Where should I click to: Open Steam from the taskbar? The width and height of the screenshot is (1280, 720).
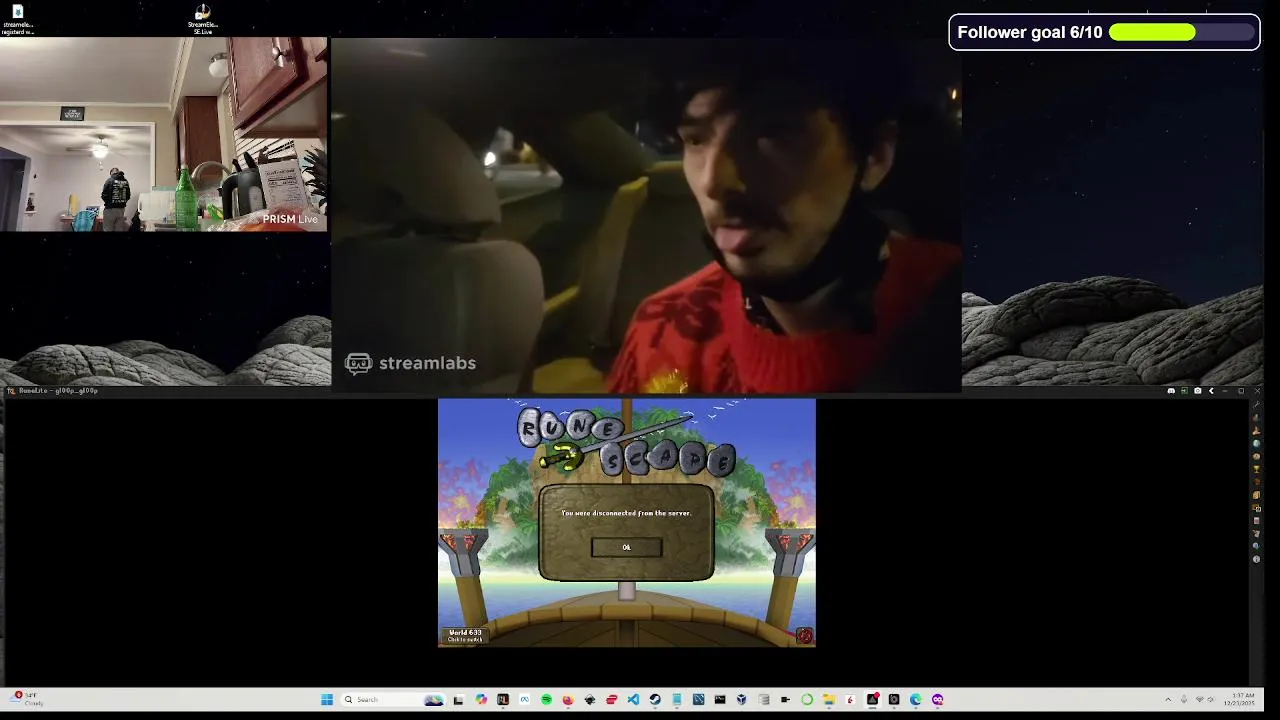pyautogui.click(x=655, y=699)
